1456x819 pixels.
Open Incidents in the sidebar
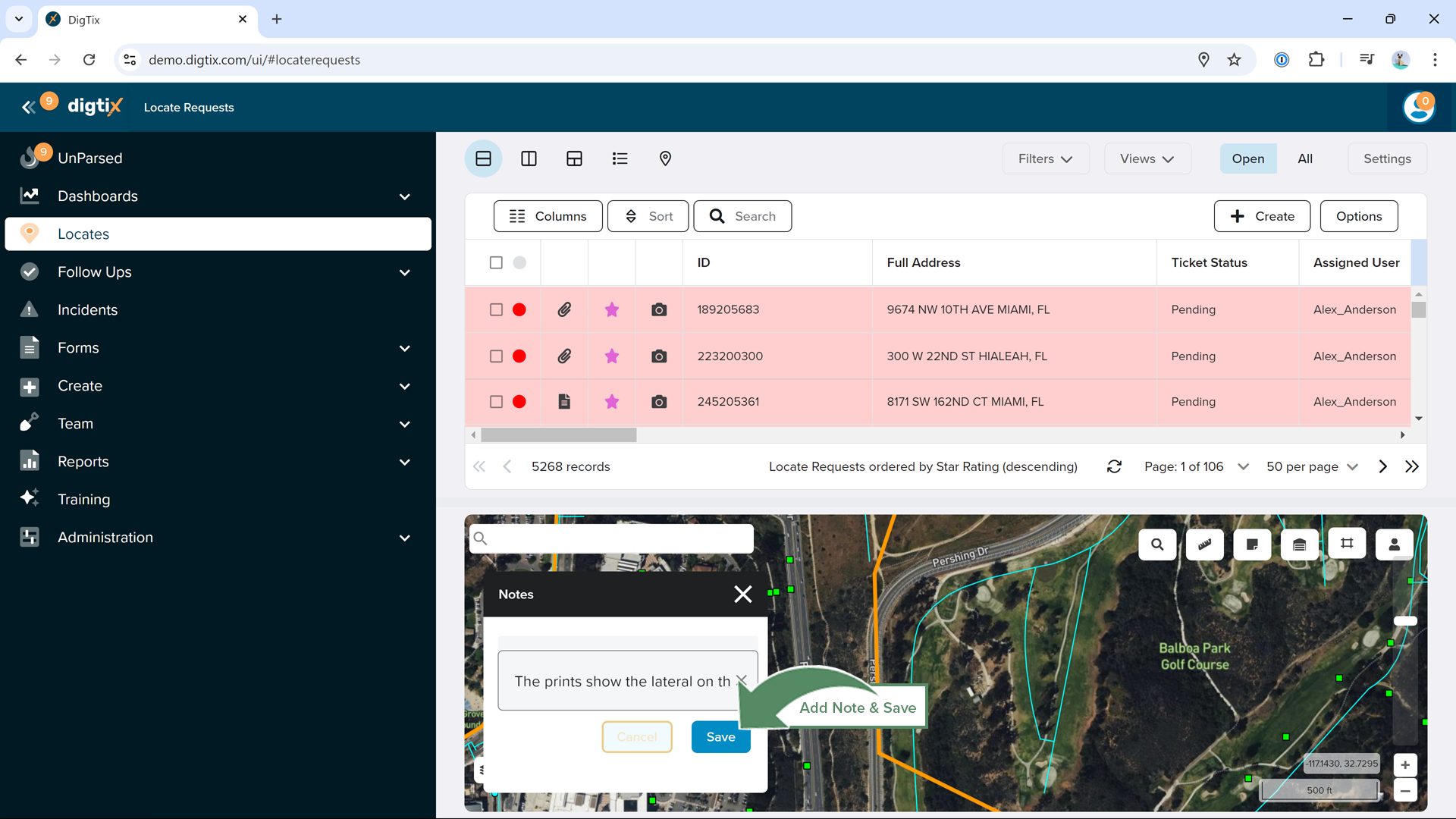(87, 309)
